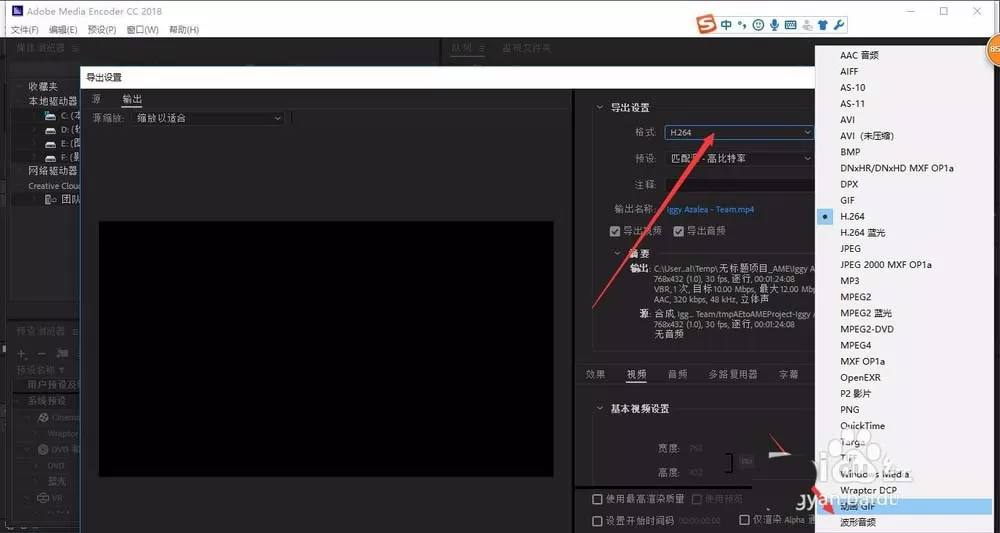The image size is (1000, 533).
Task: Uncheck the 导出视频 checkbox
Action: (615, 231)
